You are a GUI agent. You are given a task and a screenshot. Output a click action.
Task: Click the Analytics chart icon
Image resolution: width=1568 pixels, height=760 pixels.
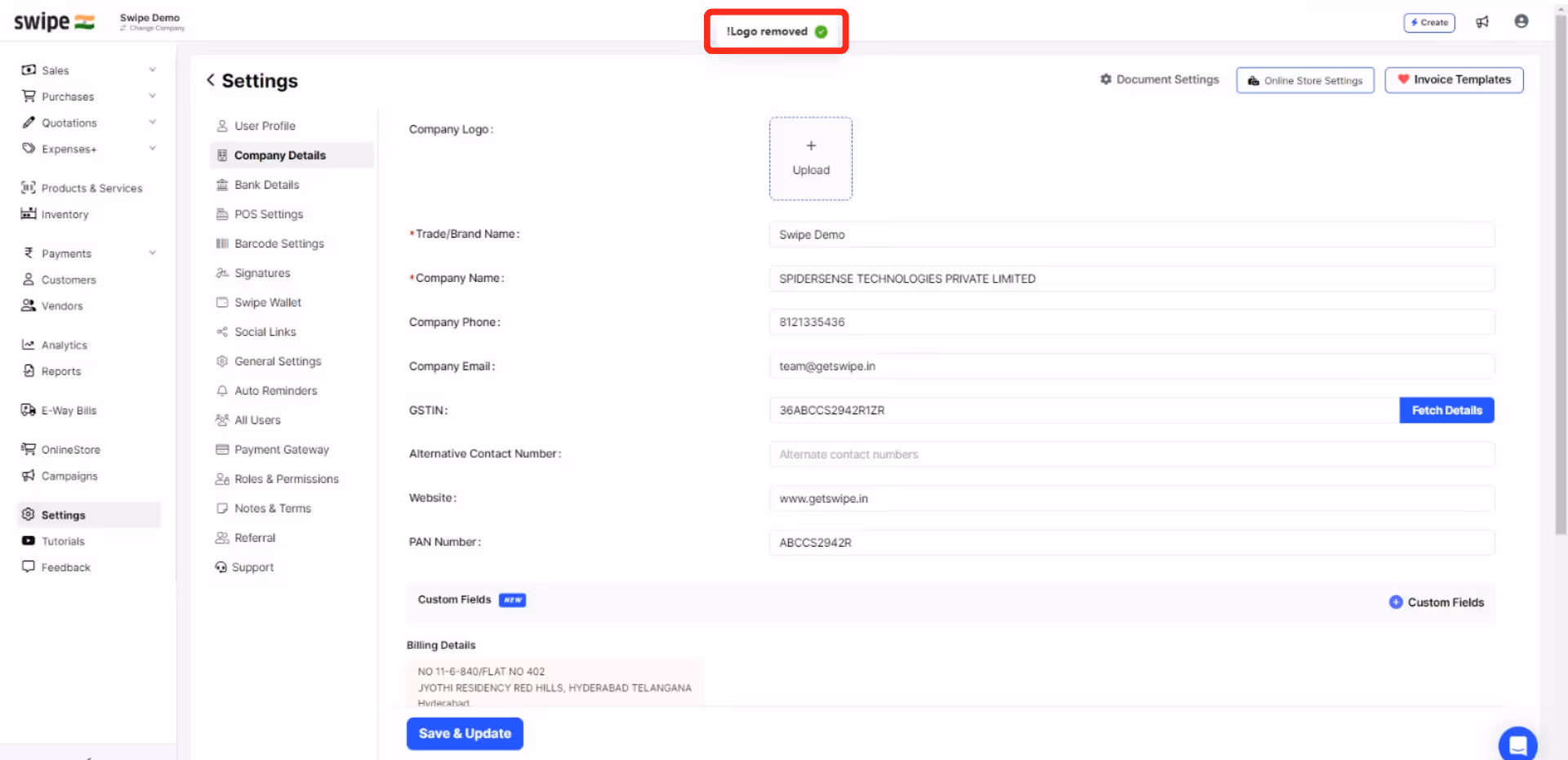tap(29, 345)
